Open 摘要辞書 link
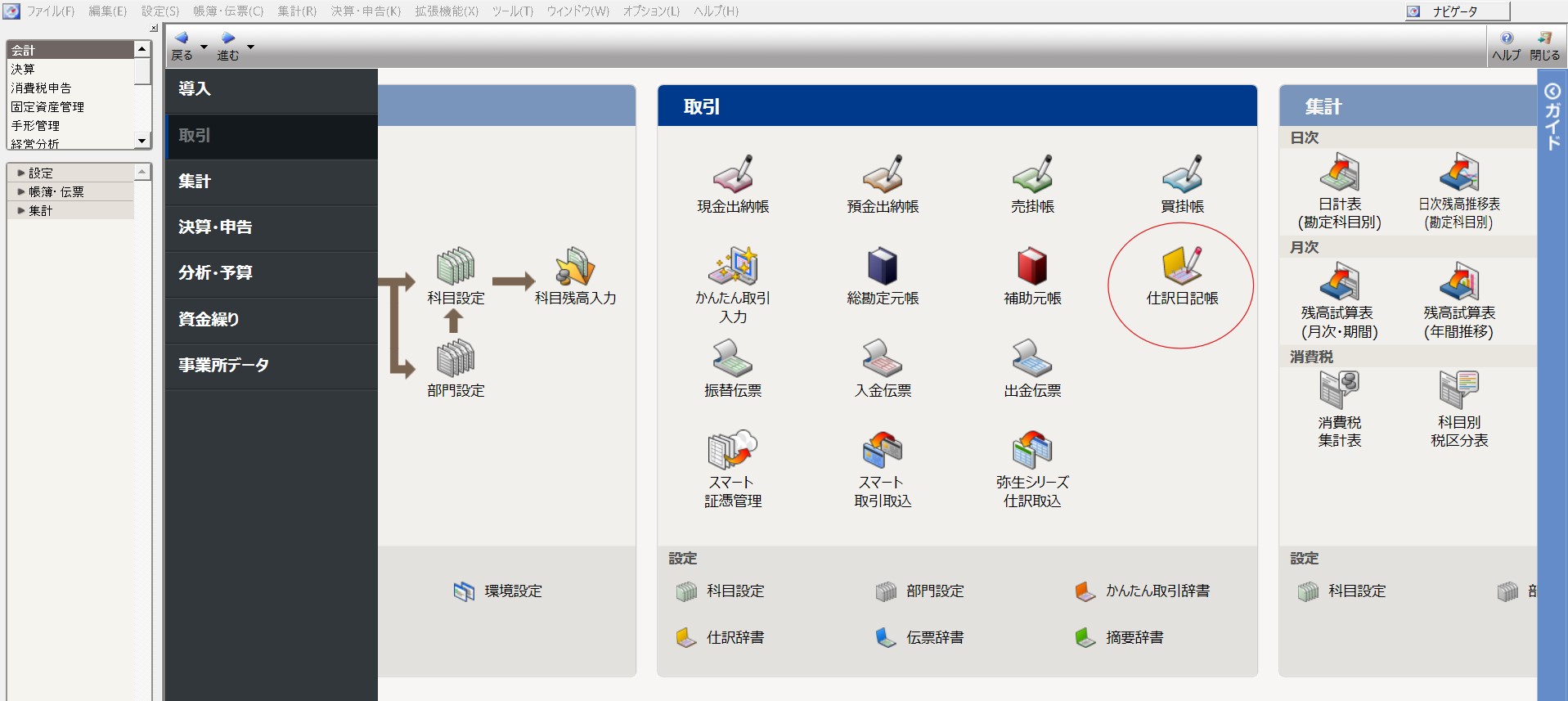This screenshot has width=1568, height=701. tap(1120, 637)
